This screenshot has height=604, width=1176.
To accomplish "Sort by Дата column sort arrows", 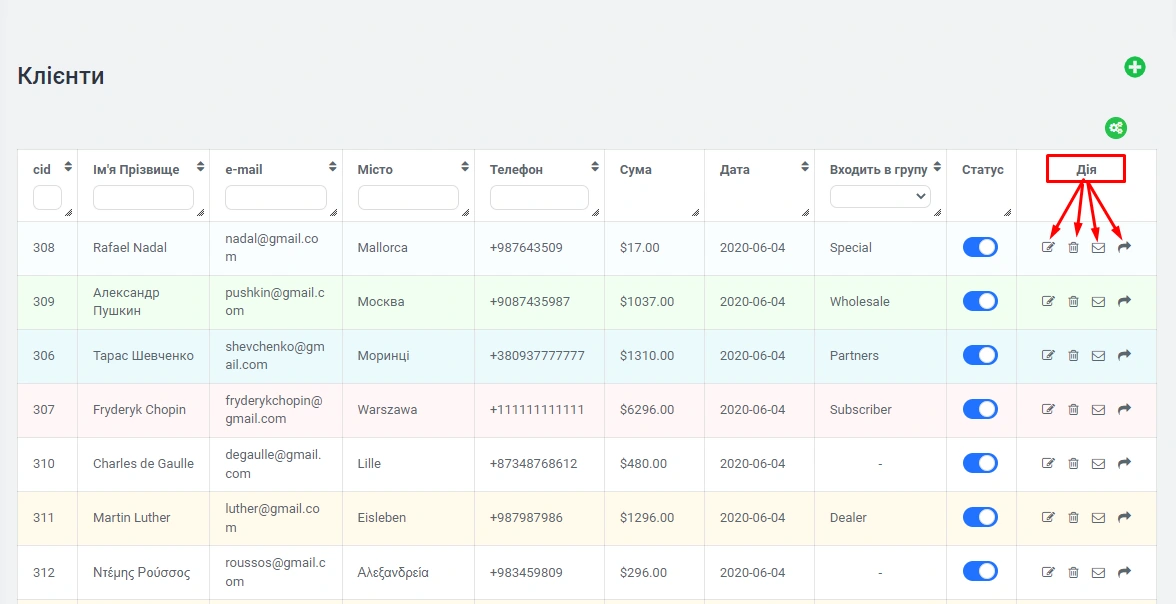I will point(806,167).
